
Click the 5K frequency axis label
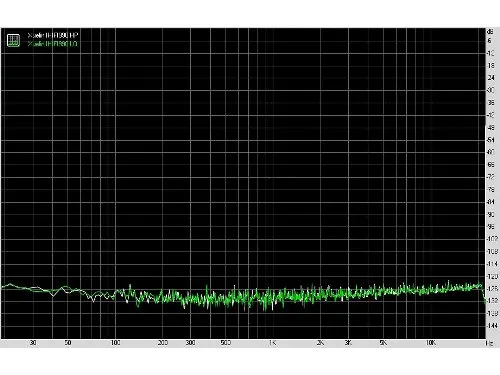click(x=383, y=343)
